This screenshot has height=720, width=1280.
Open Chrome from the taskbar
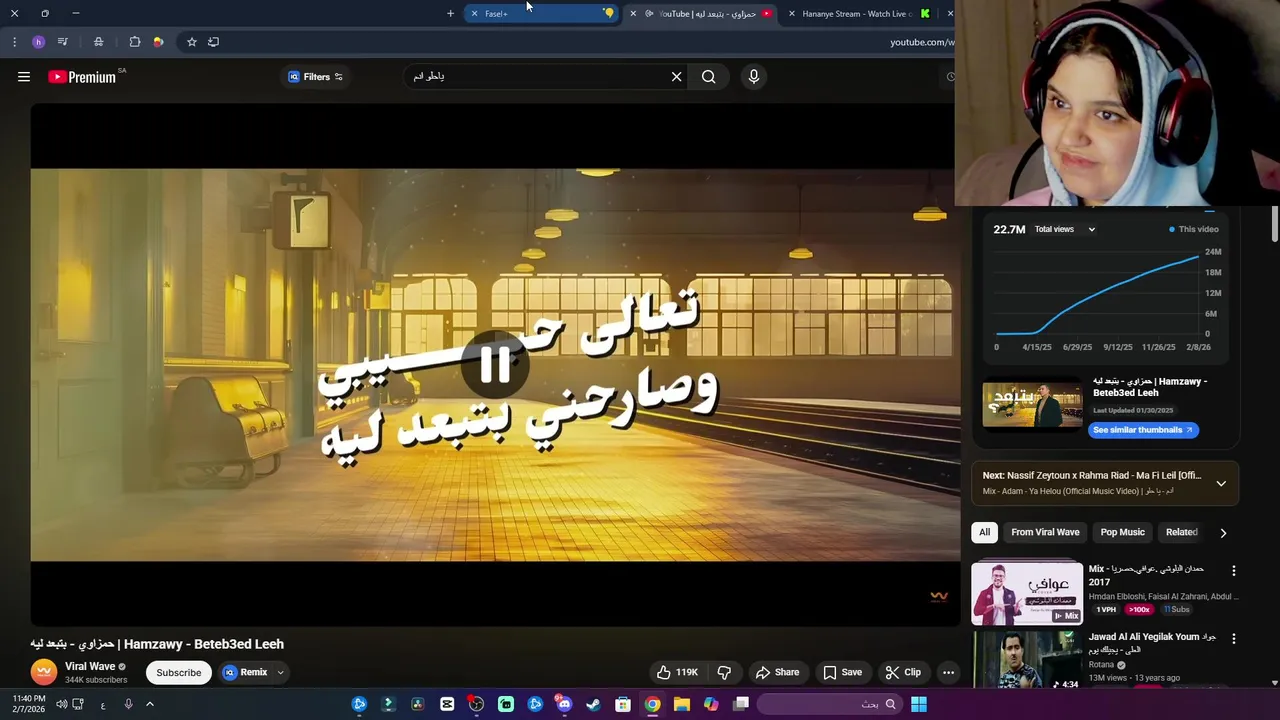click(652, 705)
